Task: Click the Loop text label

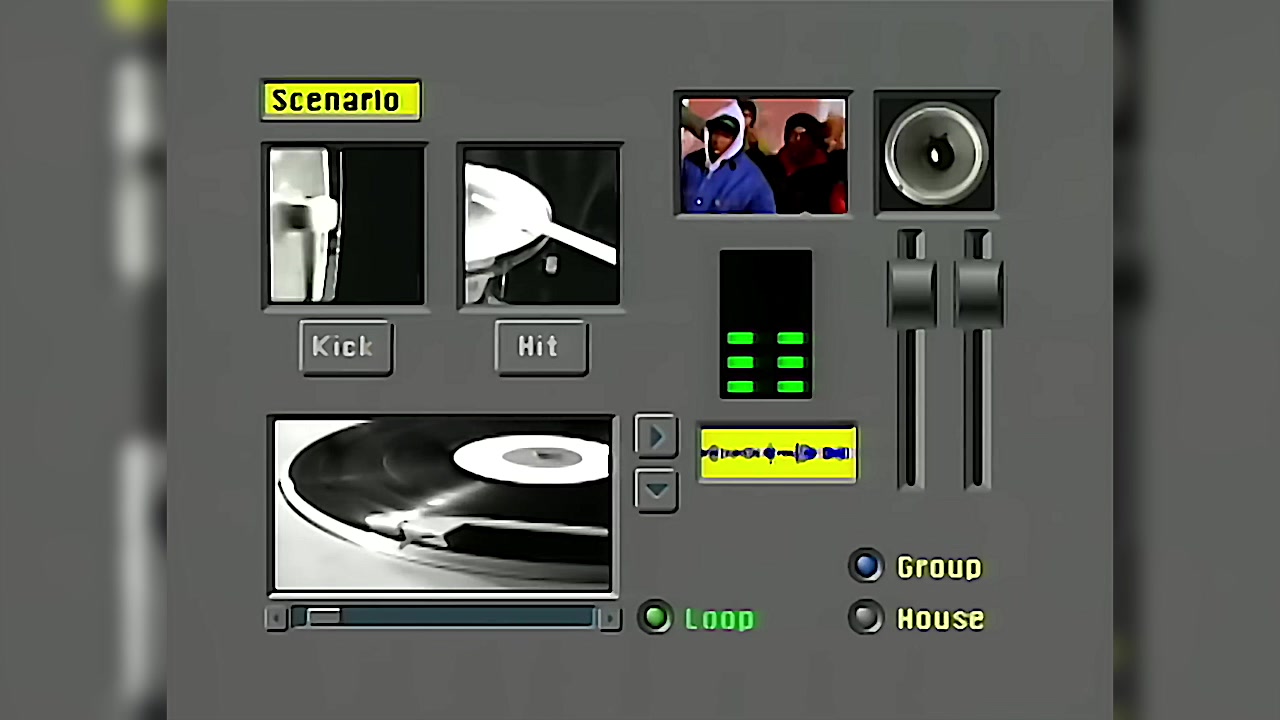Action: (720, 619)
